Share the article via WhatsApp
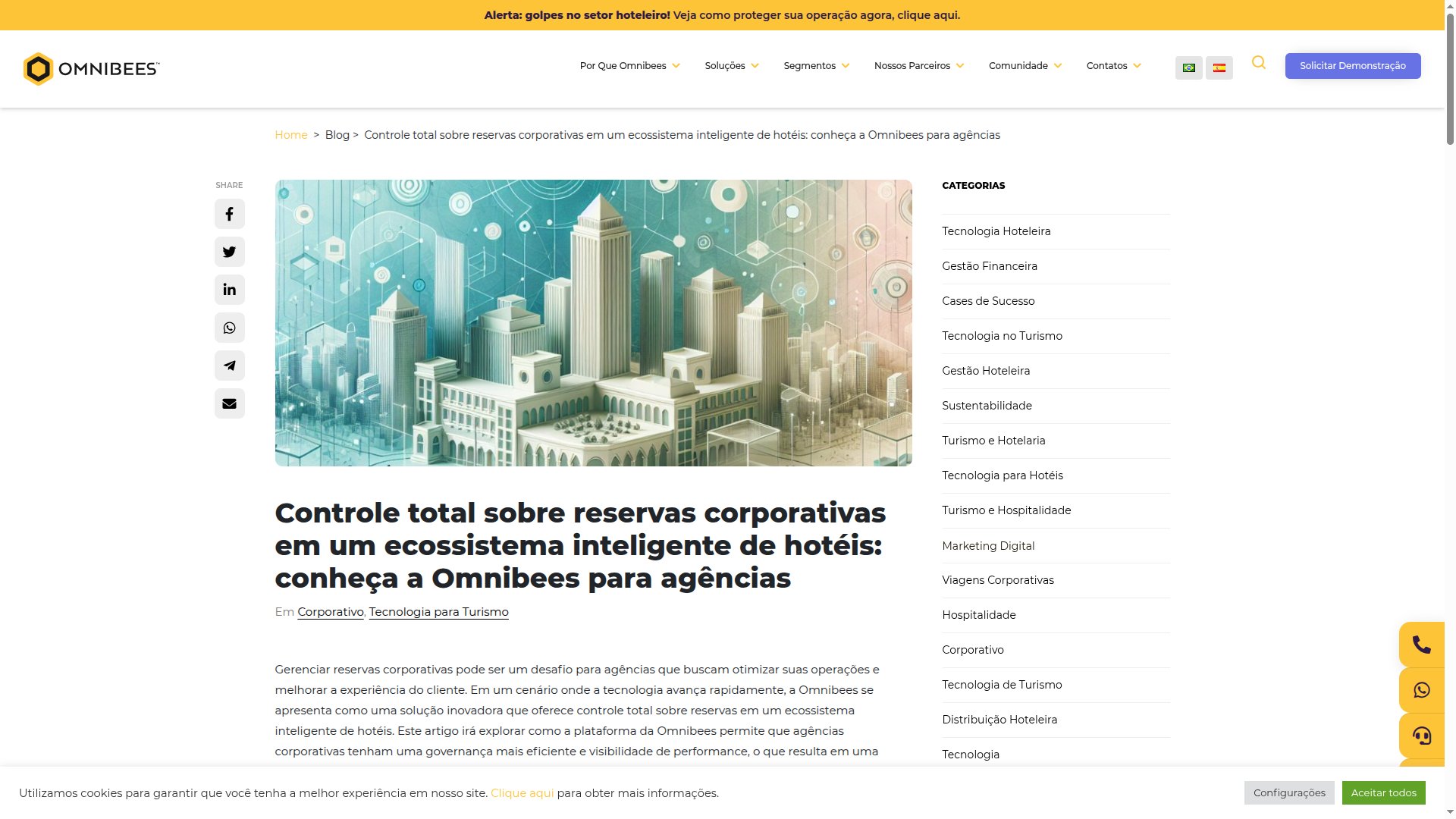This screenshot has width=1456, height=819. 229,327
